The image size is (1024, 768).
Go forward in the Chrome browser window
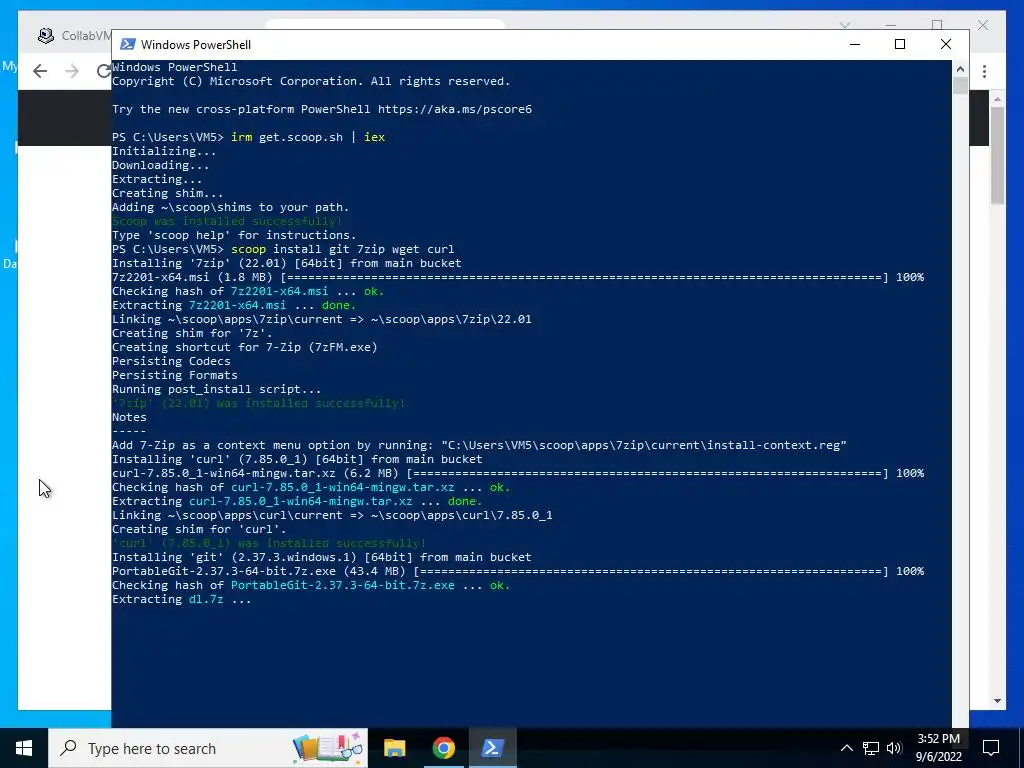click(72, 71)
